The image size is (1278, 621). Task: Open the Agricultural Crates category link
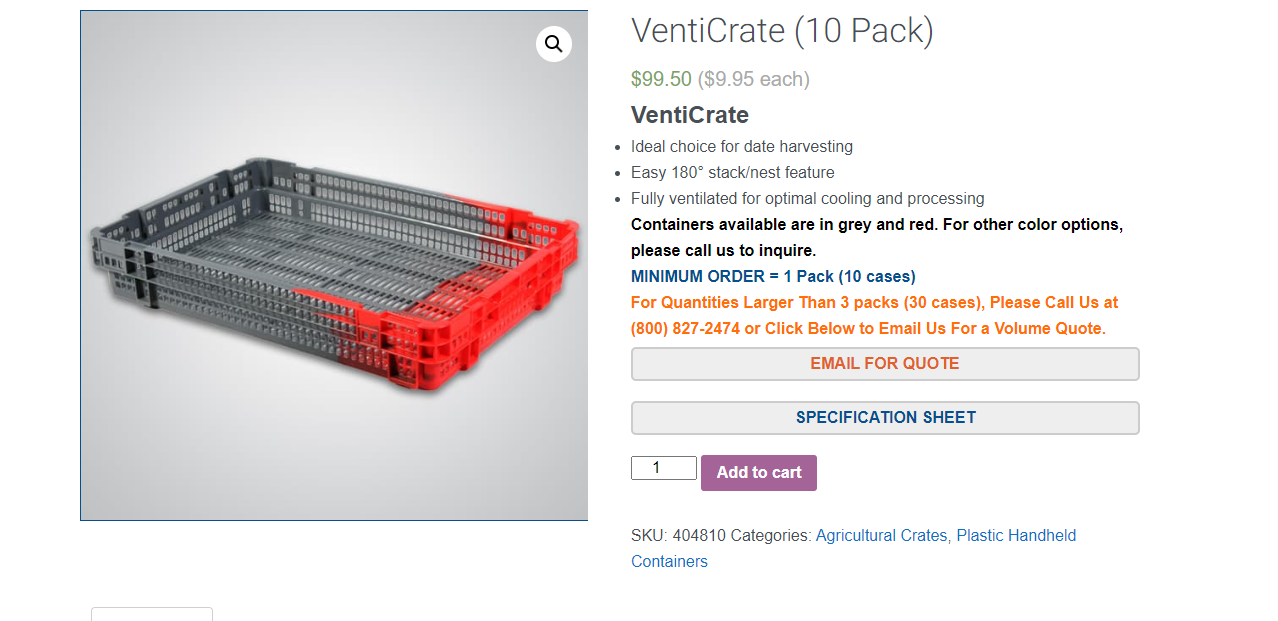point(881,536)
